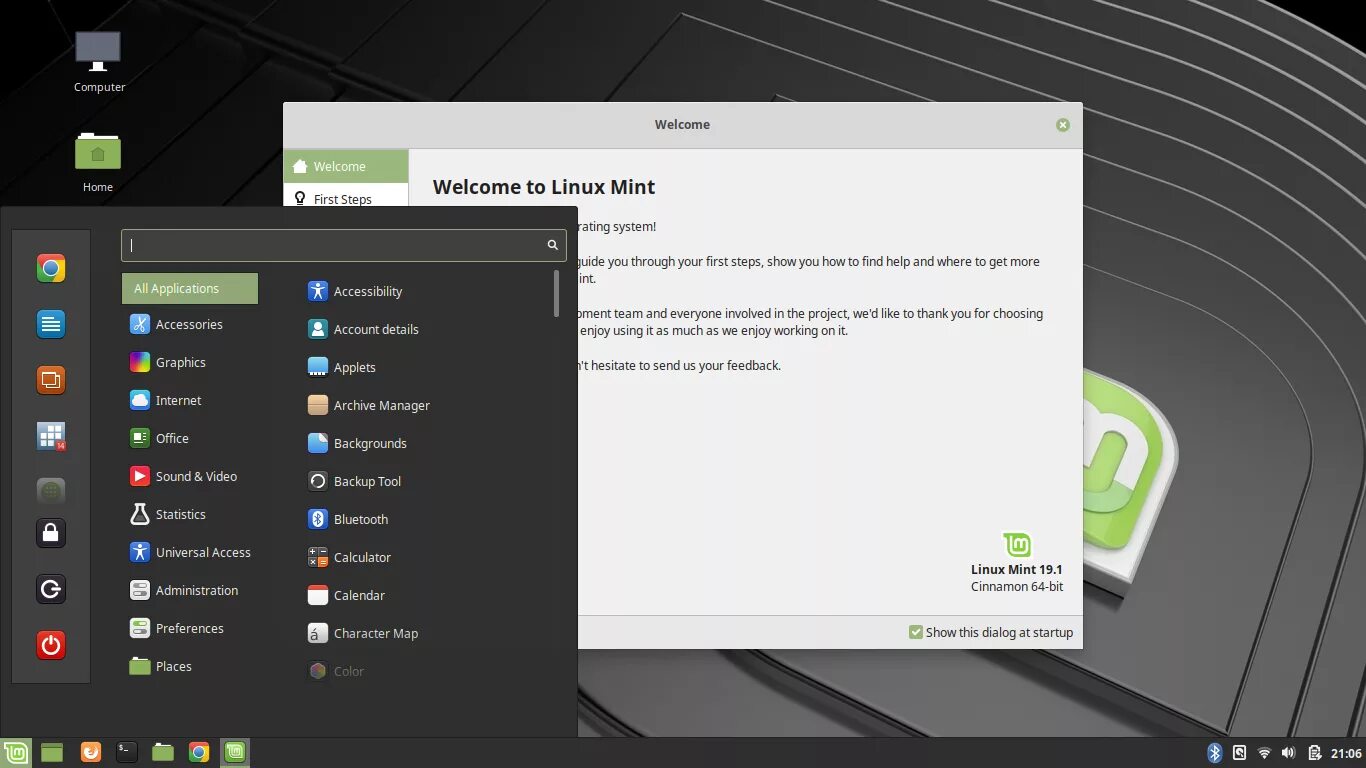Switch to First Steps tab in Welcome window

tap(346, 198)
